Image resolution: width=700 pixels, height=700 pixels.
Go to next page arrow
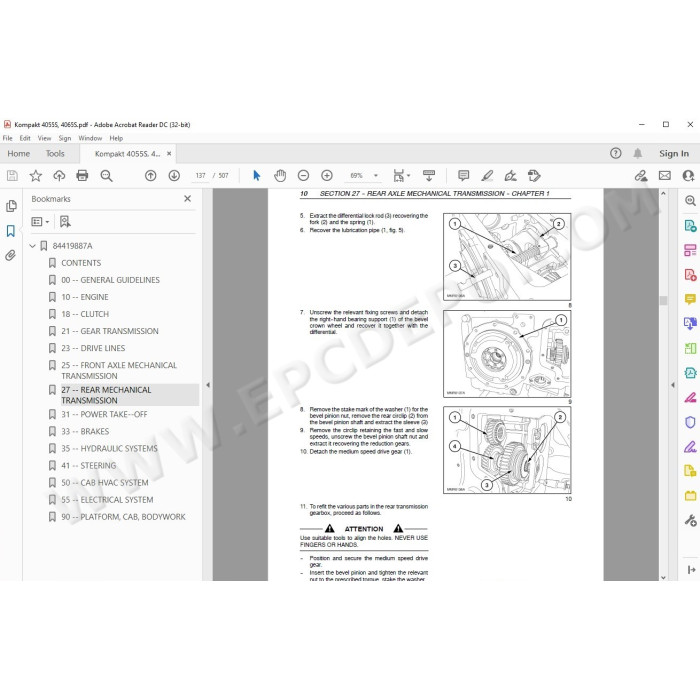(174, 175)
